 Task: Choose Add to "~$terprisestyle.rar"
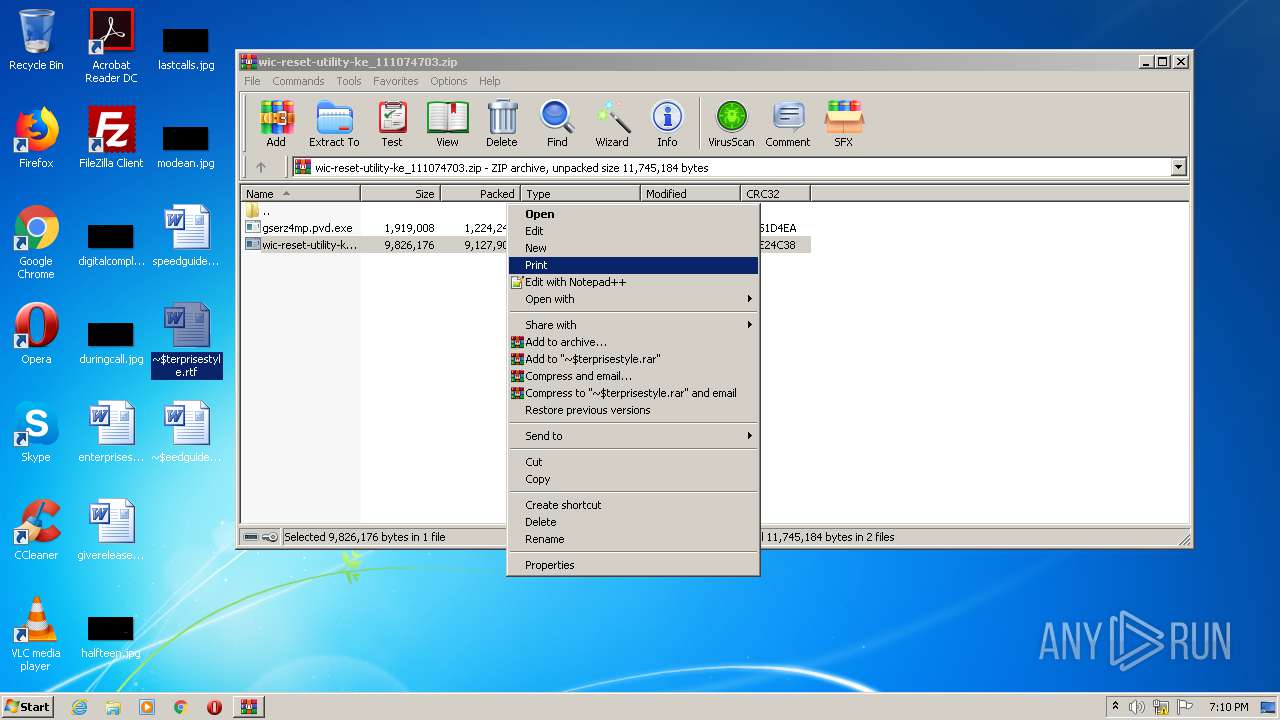[633, 359]
